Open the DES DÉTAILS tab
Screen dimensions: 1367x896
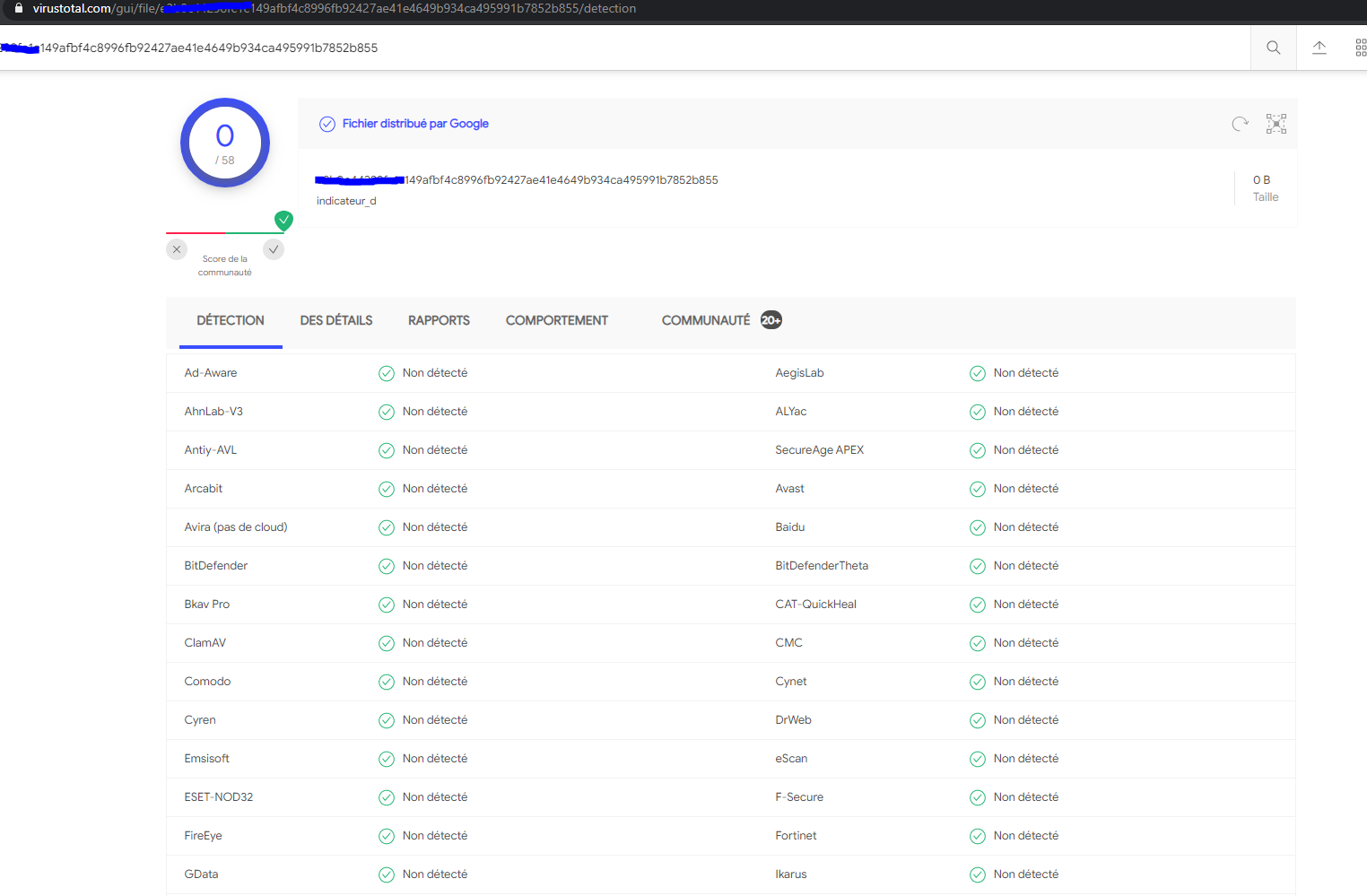tap(336, 320)
